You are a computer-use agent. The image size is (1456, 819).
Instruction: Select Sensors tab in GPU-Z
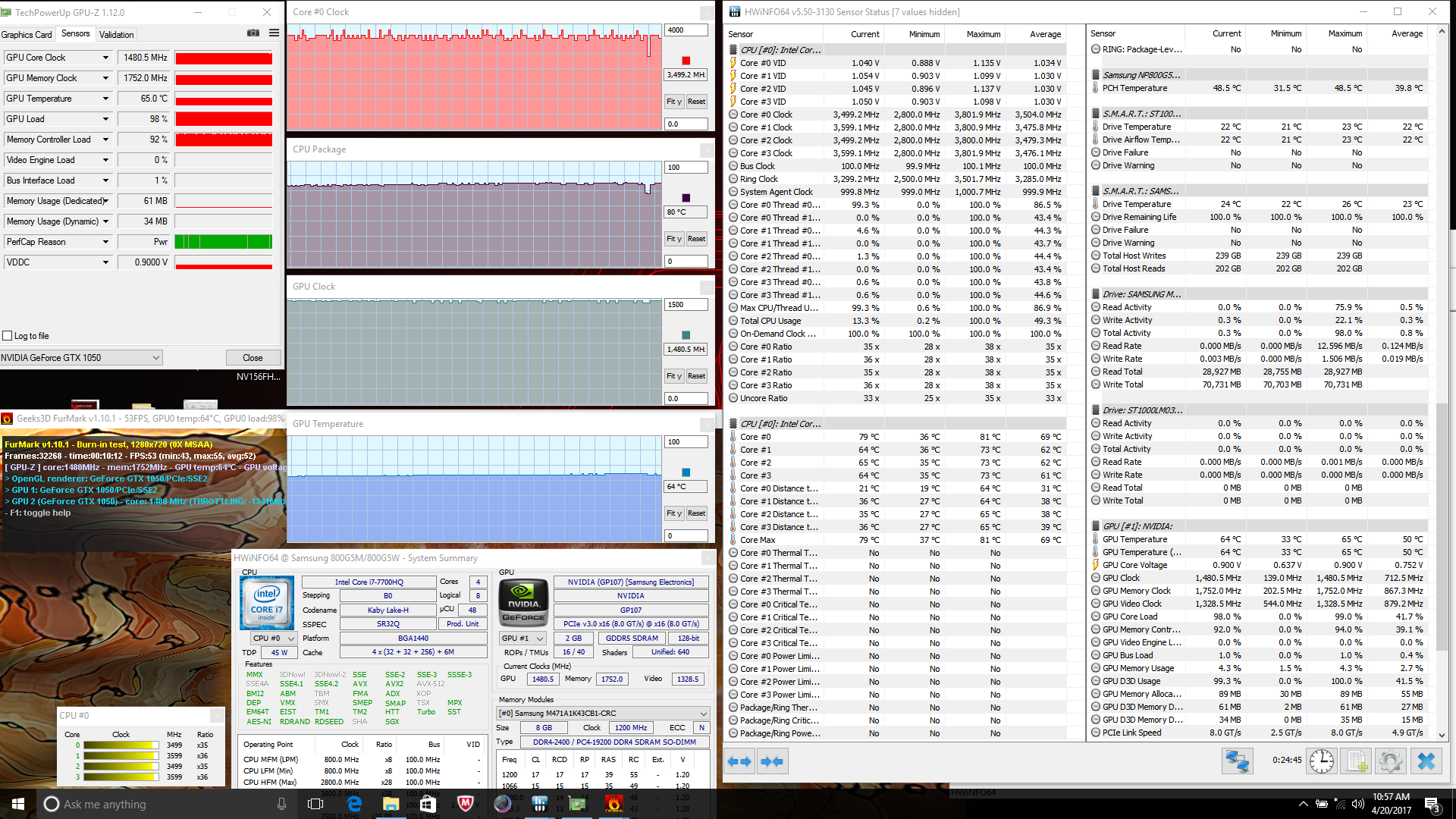pos(75,34)
